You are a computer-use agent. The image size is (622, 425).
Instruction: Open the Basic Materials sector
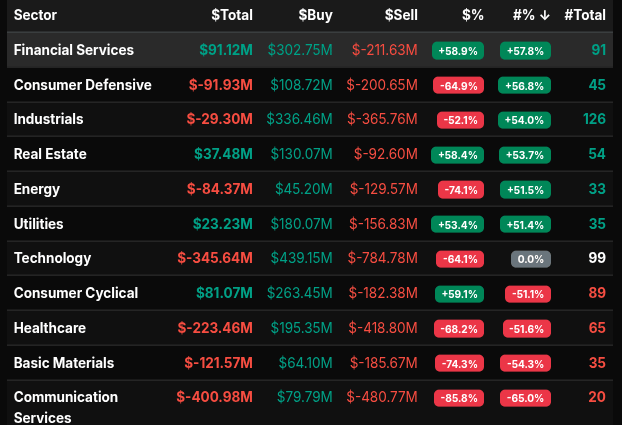pyautogui.click(x=64, y=363)
